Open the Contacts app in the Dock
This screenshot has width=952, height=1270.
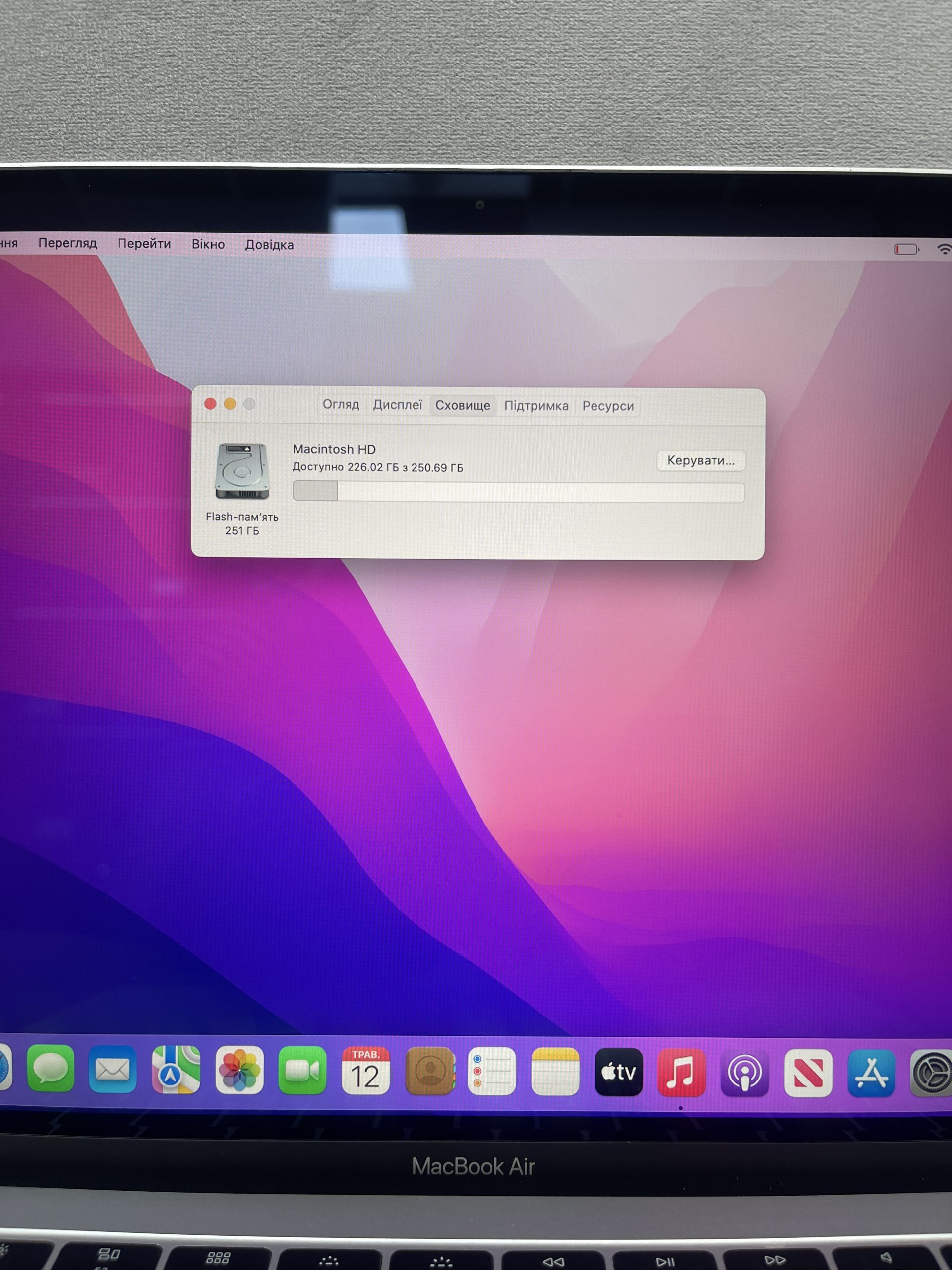[430, 1072]
